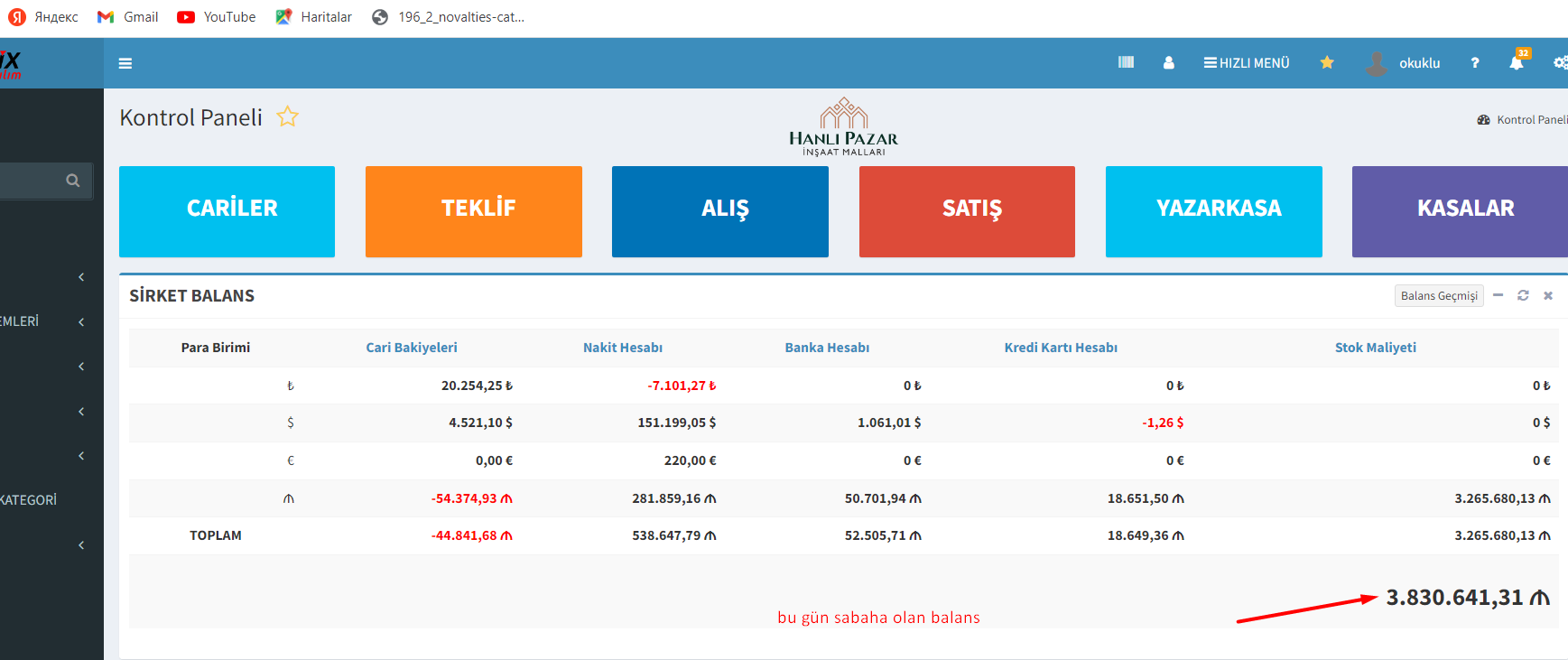Screen dimensions: 1568x660
Task: Click the Cari Bakiyeleri column header
Action: (412, 348)
